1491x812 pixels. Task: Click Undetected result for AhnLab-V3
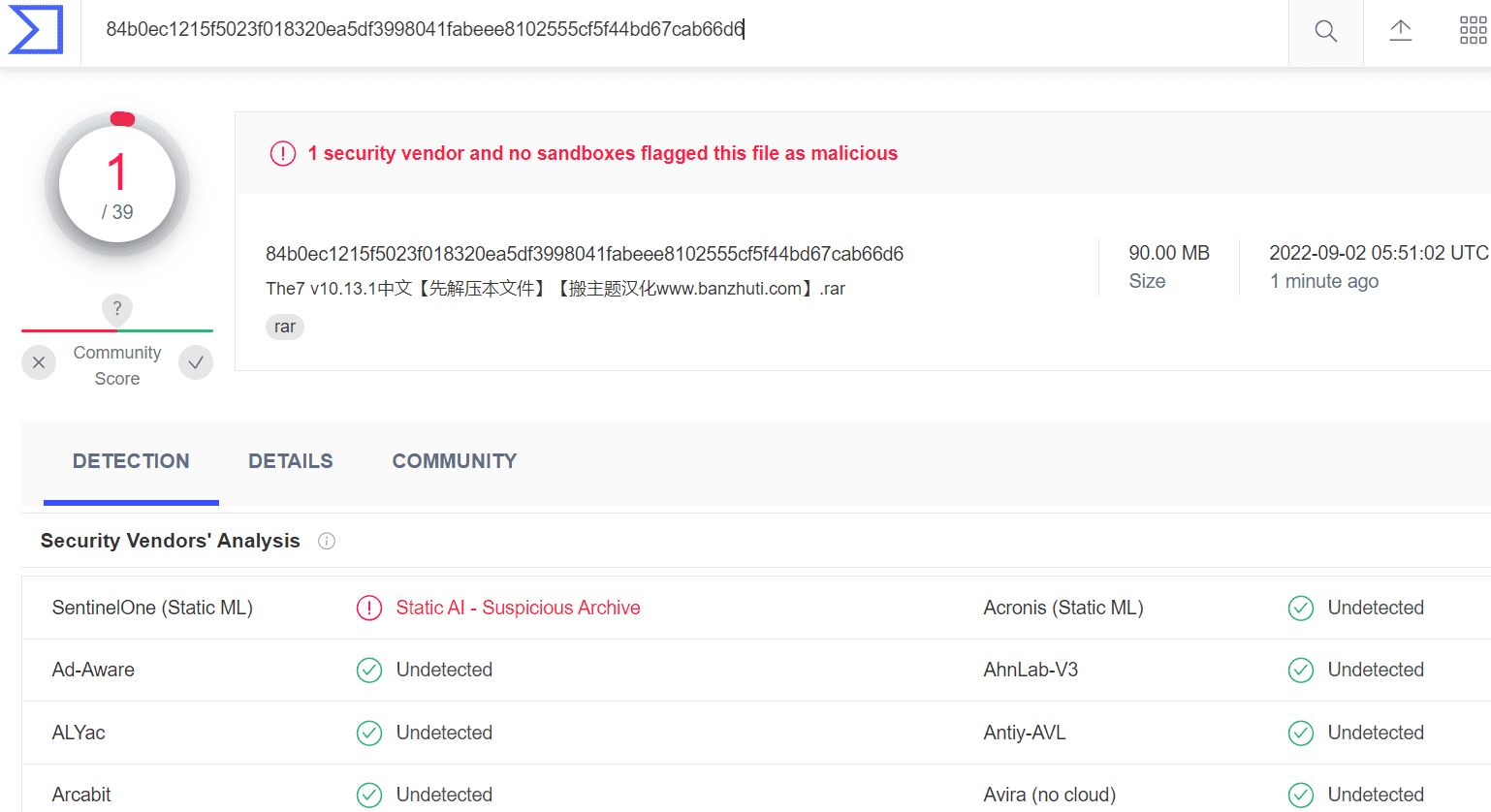click(1376, 670)
